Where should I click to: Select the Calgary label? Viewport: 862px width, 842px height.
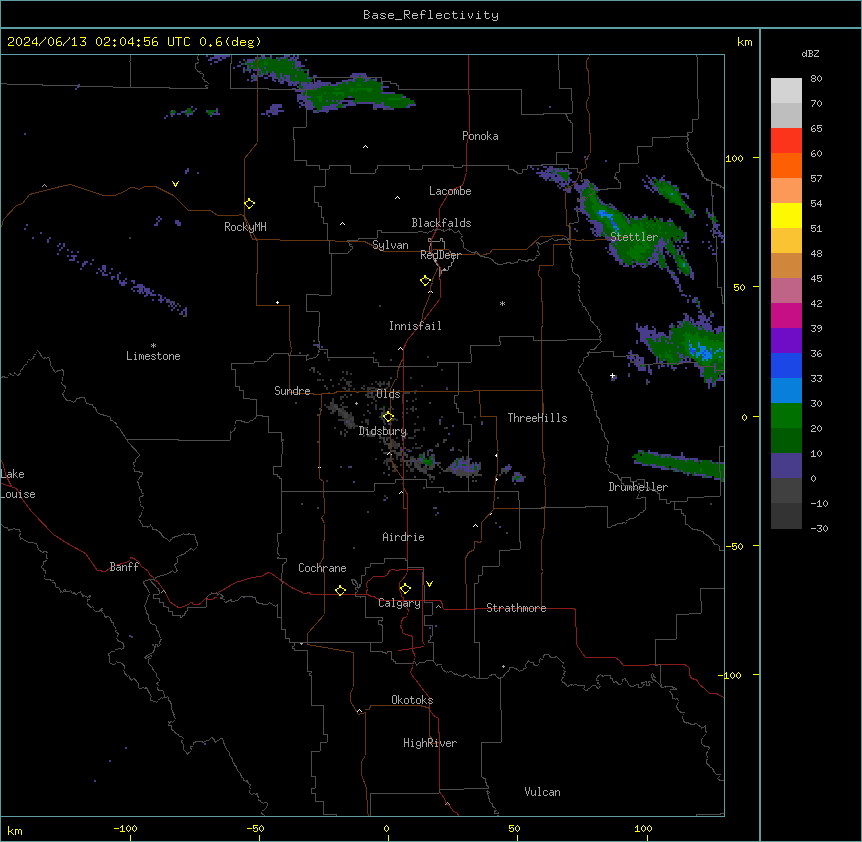(x=399, y=603)
